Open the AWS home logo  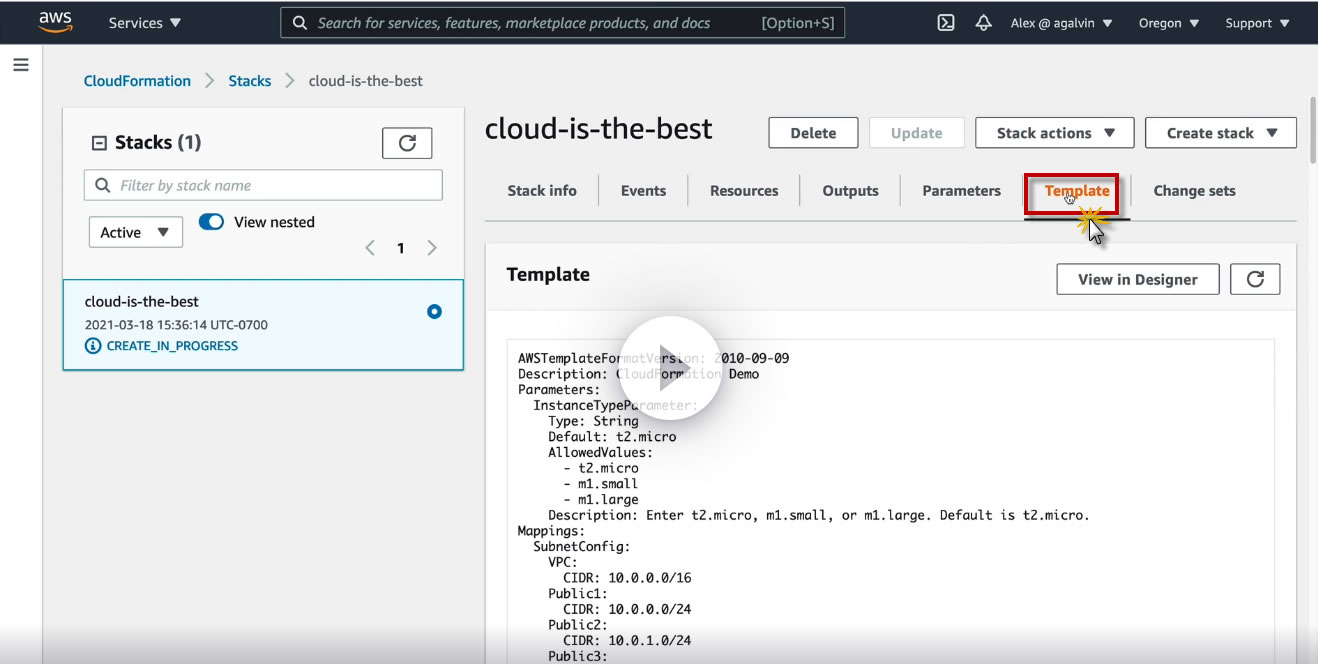[56, 22]
